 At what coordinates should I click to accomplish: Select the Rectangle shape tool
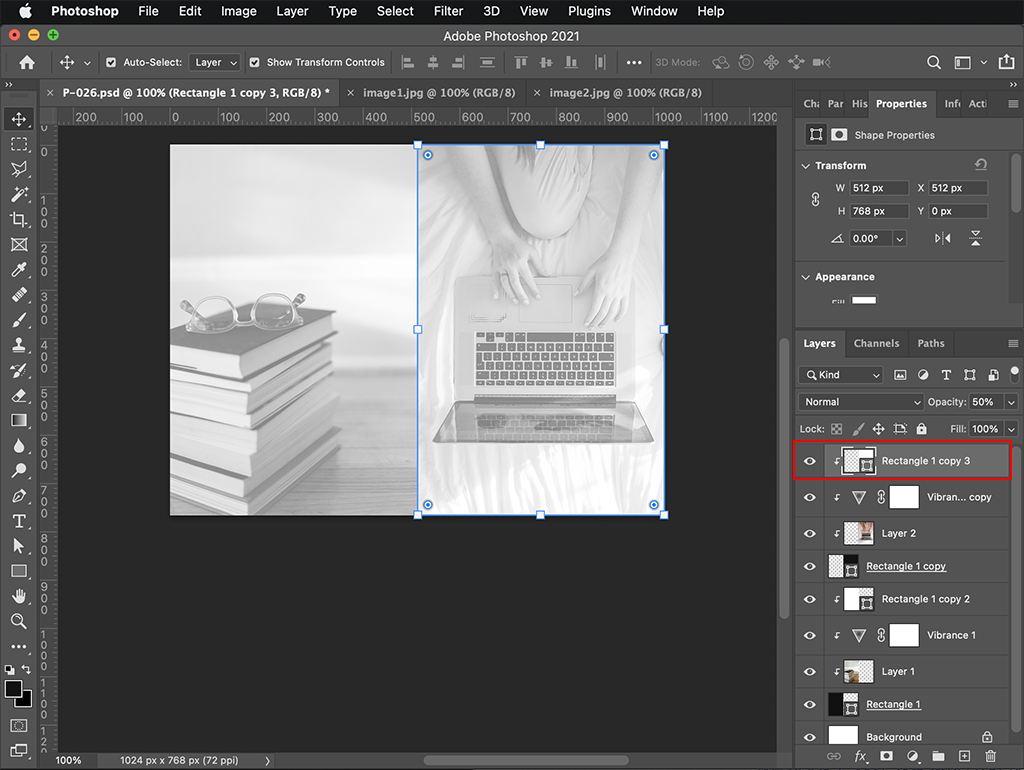(19, 571)
